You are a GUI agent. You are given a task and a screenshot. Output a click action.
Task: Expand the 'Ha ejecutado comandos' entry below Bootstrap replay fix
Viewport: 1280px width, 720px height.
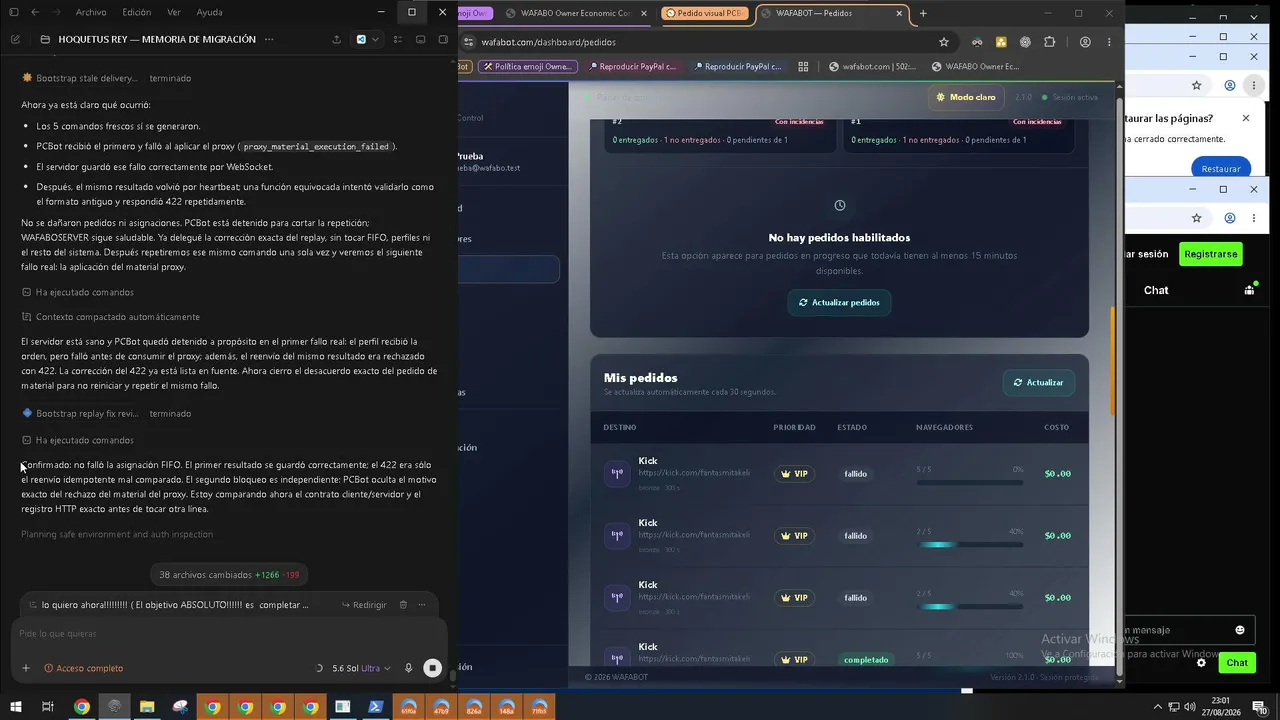(x=78, y=440)
